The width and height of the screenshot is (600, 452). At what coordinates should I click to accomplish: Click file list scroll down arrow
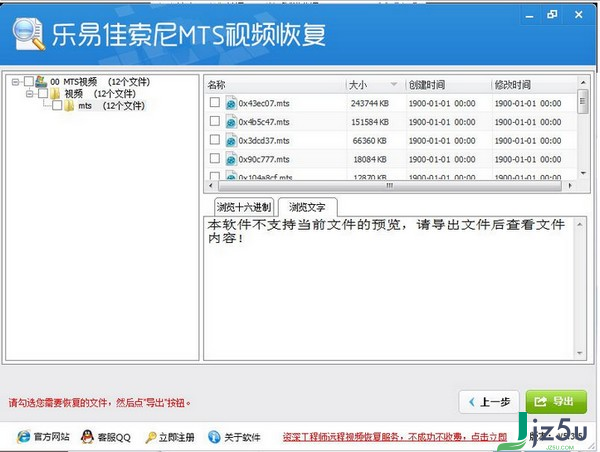click(583, 173)
